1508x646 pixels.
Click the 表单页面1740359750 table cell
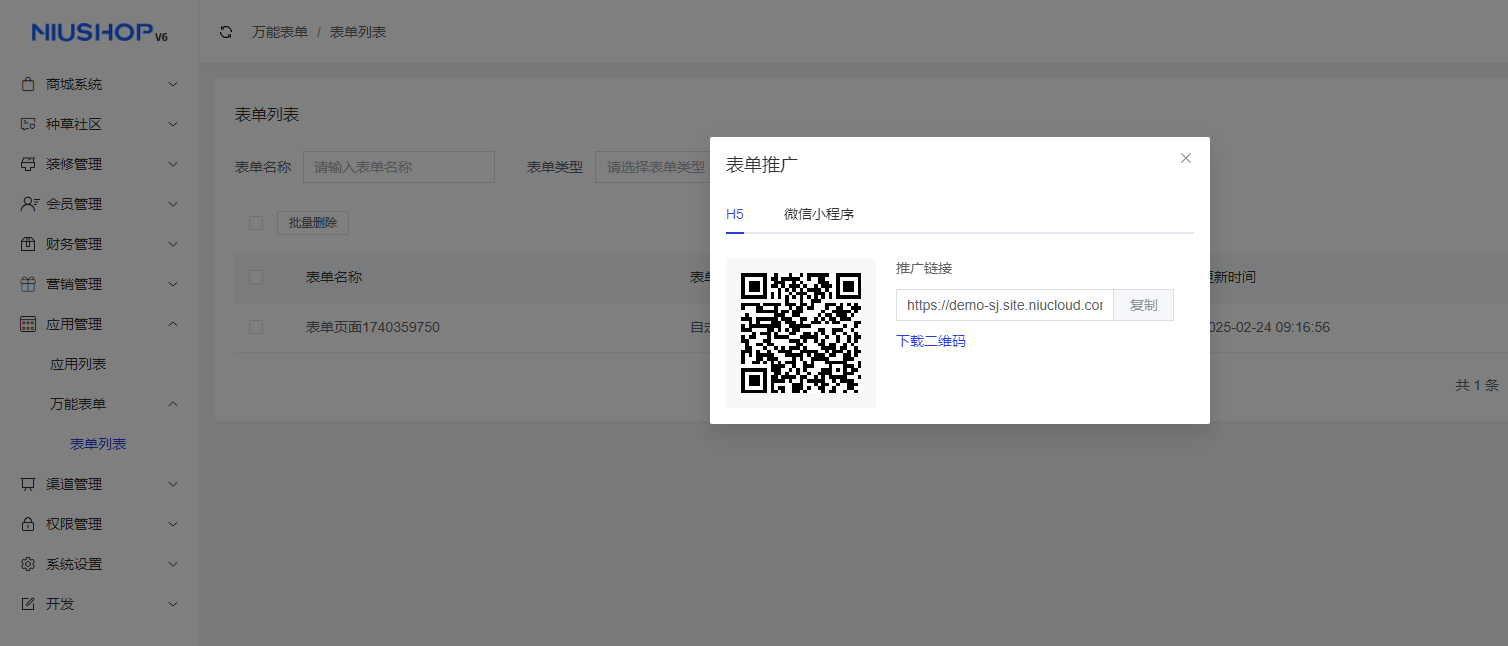tap(373, 327)
